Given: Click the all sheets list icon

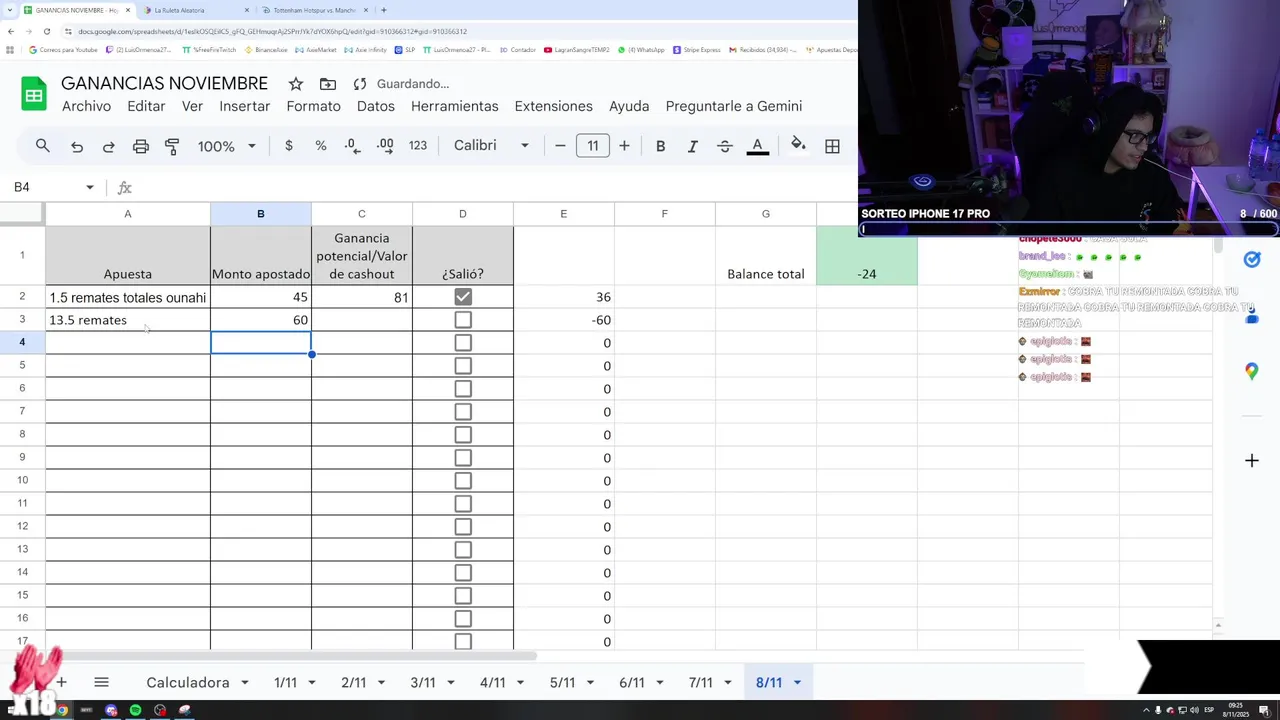Looking at the screenshot, I should tap(101, 682).
